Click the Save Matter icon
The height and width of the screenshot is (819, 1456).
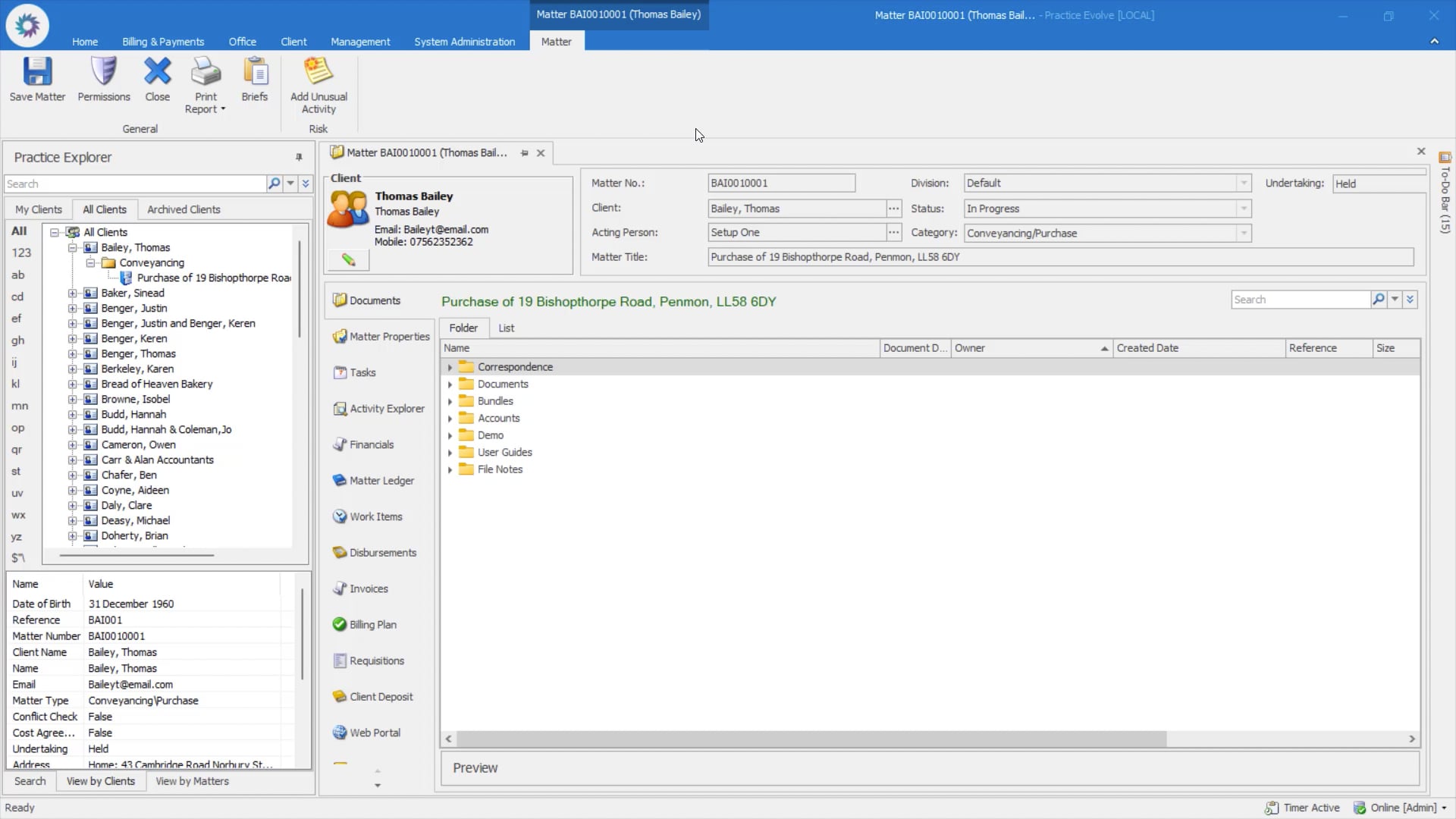pos(37,72)
